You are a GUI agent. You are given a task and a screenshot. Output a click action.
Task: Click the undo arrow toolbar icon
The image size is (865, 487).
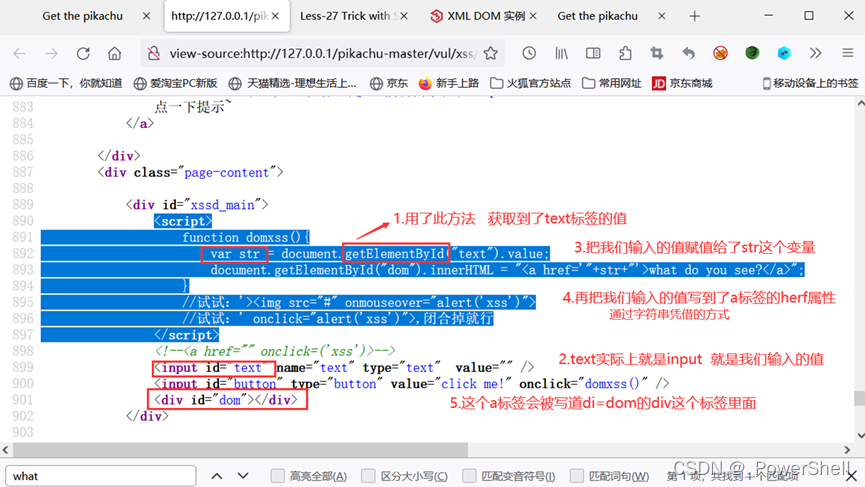pos(688,53)
